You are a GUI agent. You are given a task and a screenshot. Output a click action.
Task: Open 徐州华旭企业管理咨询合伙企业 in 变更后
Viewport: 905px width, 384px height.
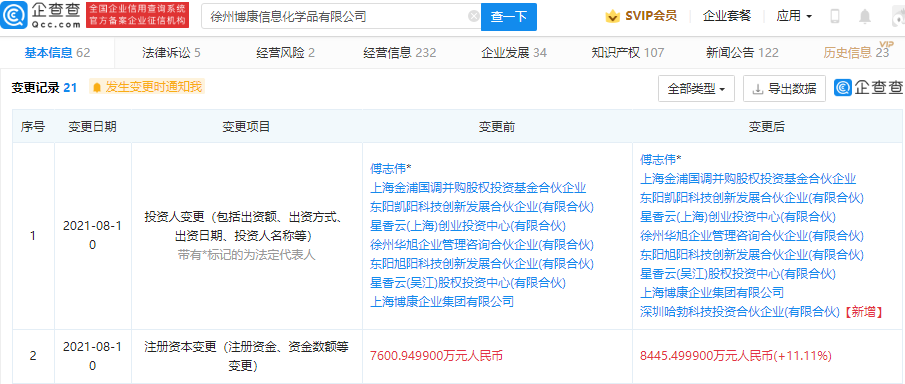[752, 235]
